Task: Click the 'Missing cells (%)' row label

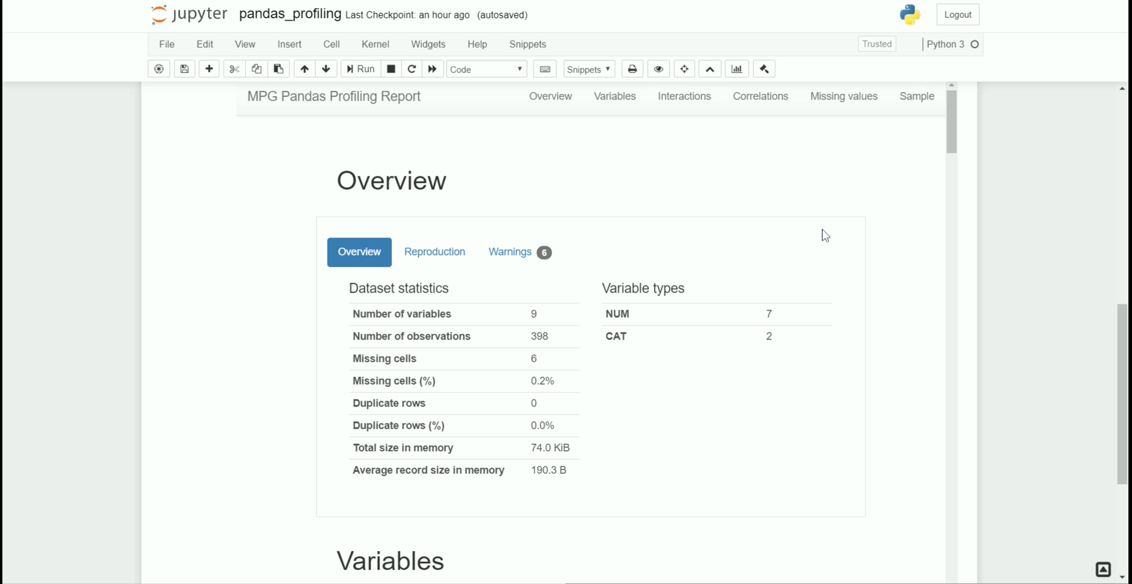Action: [x=394, y=381]
